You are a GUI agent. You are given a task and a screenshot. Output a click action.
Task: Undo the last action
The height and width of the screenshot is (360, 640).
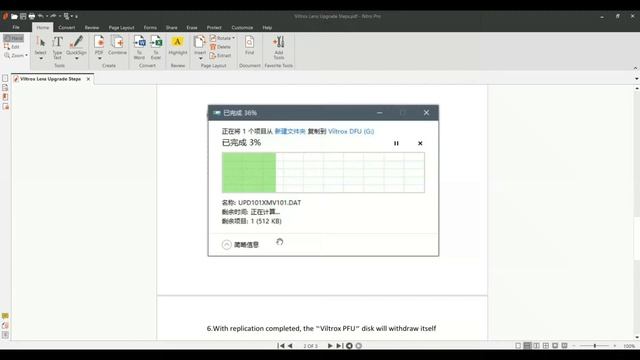pos(41,16)
